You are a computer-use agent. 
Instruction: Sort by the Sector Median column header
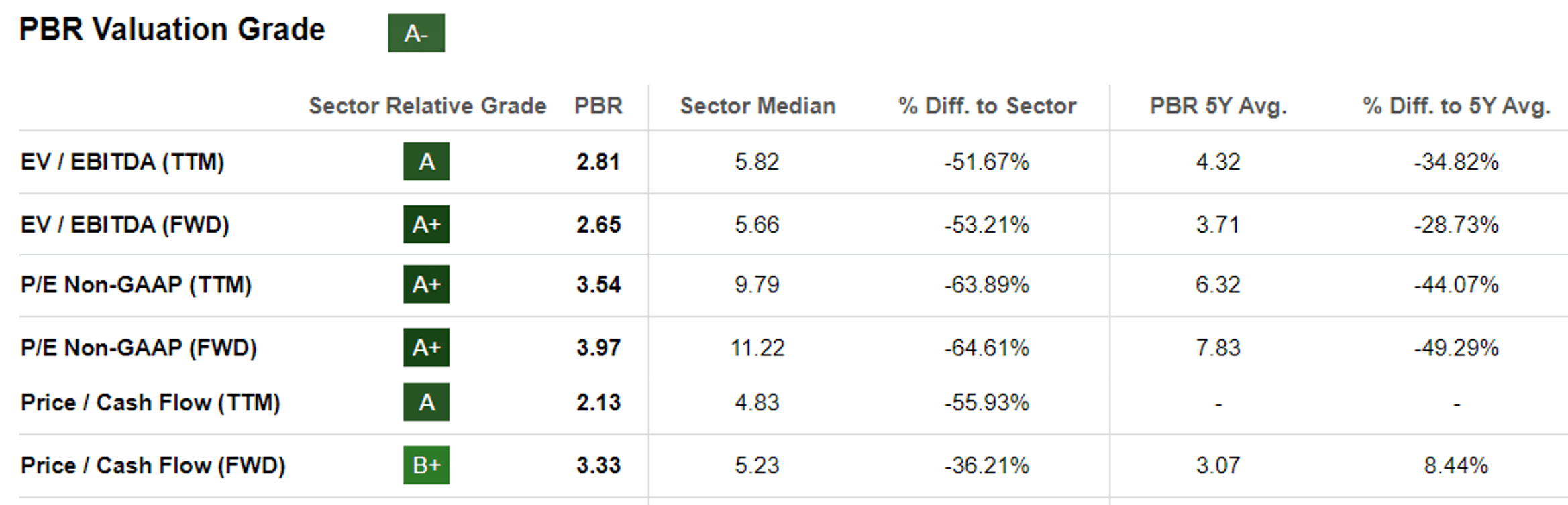757,106
